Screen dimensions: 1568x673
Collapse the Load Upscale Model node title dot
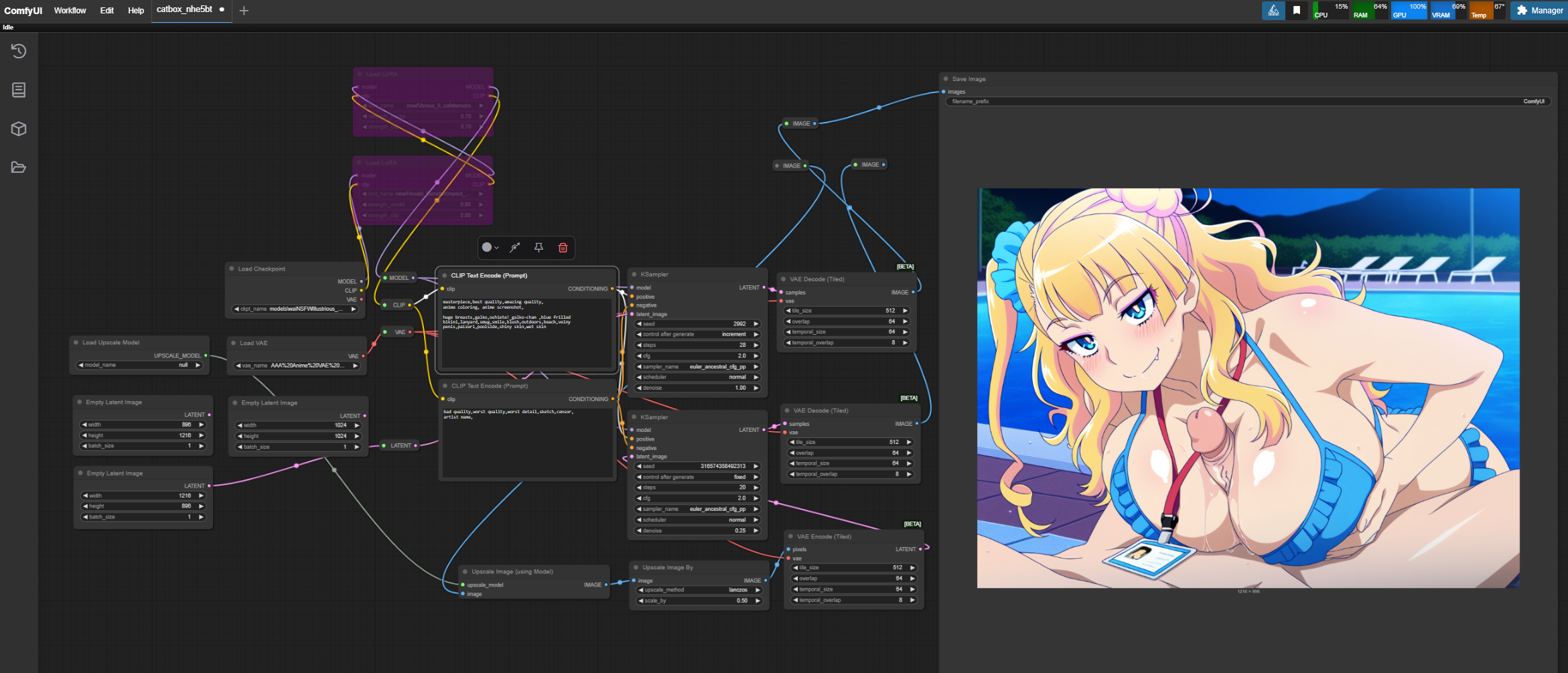[x=76, y=342]
